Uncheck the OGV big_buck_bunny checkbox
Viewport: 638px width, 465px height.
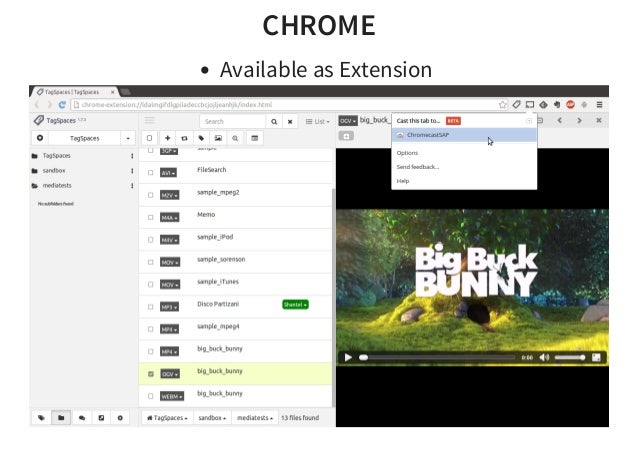point(151,374)
